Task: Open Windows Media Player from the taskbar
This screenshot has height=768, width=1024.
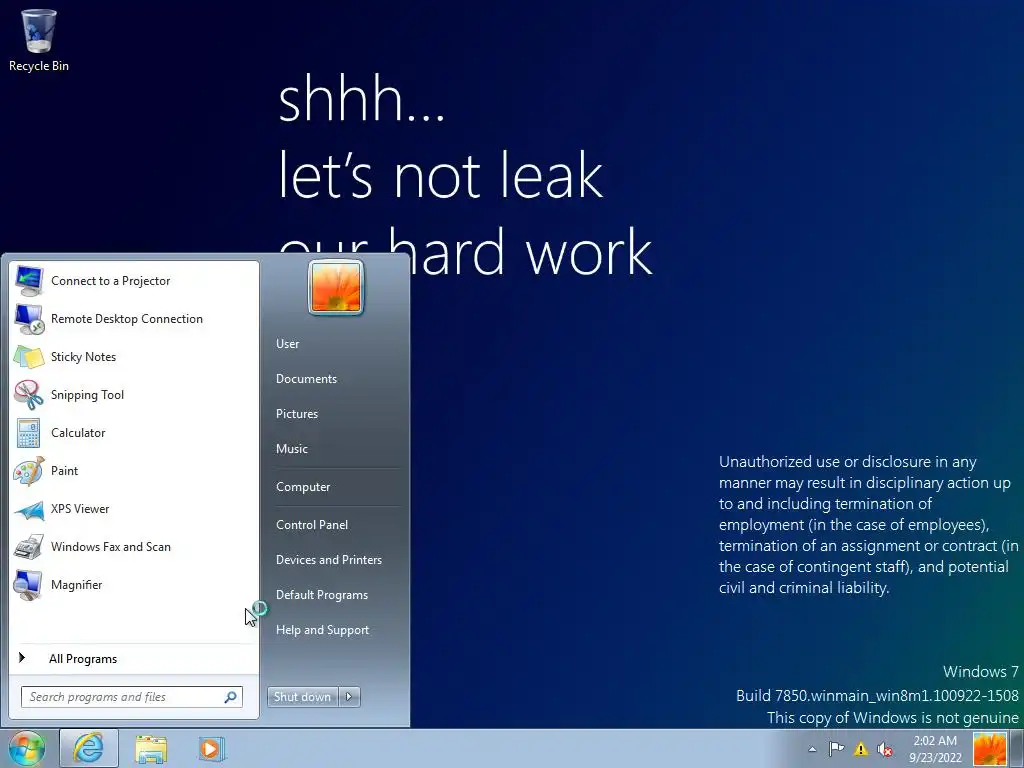Action: (212, 748)
